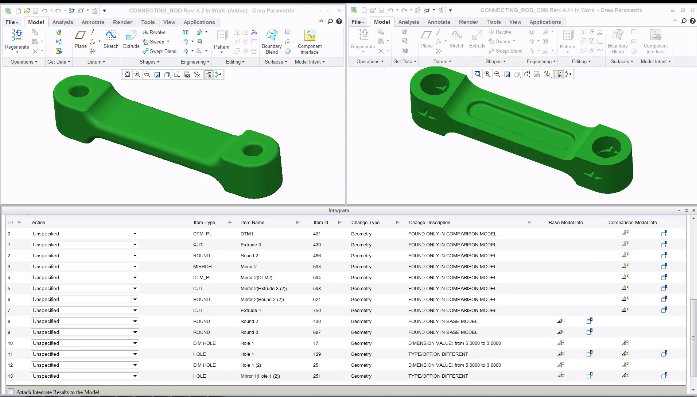Choose Swept Blend in the left window
This screenshot has width=697, height=397.
[160, 51]
